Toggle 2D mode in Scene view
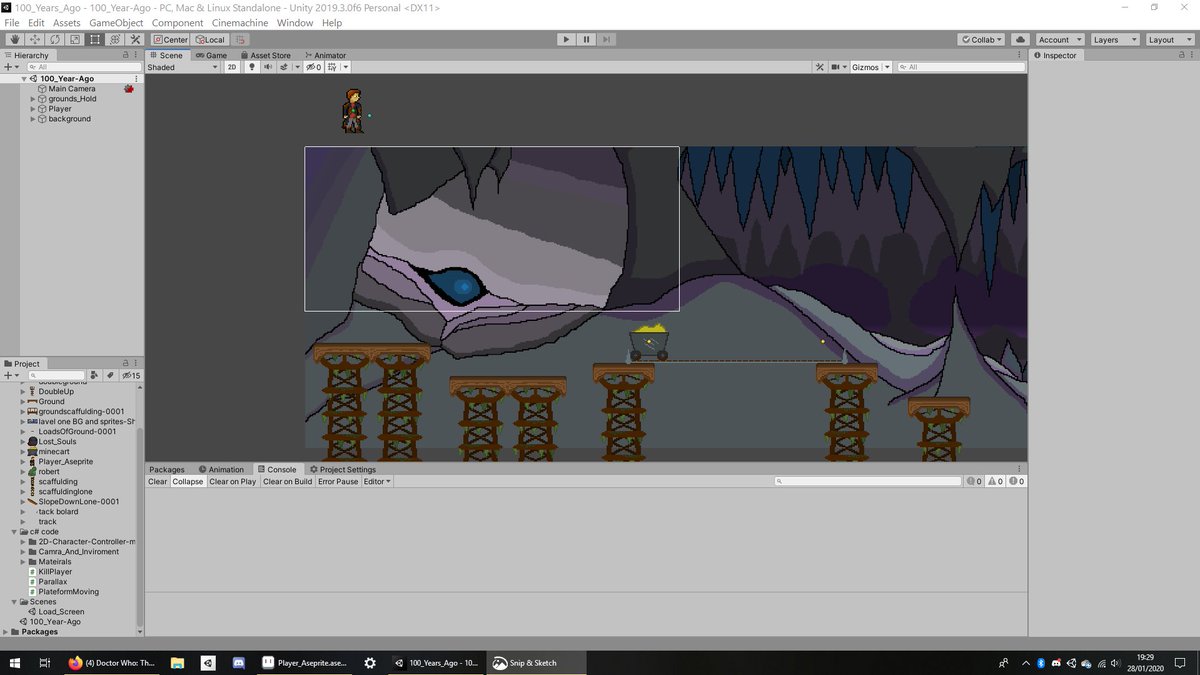 pyautogui.click(x=232, y=67)
